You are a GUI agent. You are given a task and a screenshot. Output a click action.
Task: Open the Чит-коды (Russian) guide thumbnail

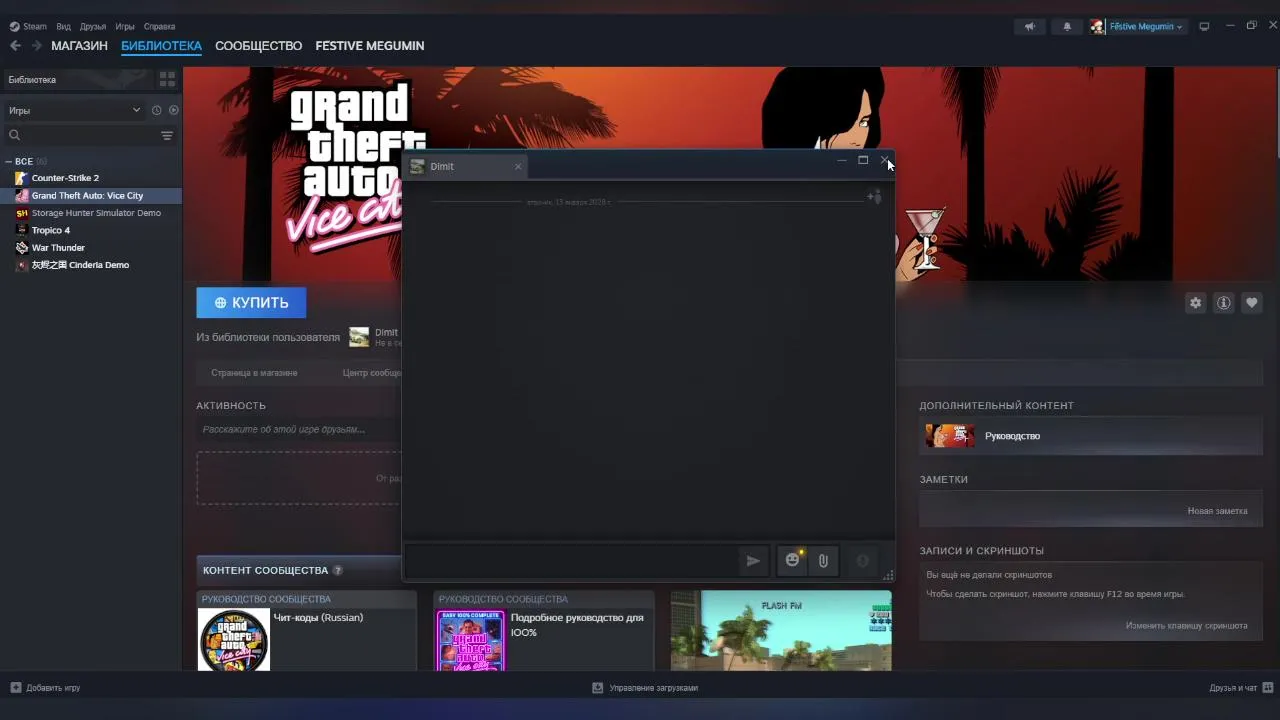point(234,640)
